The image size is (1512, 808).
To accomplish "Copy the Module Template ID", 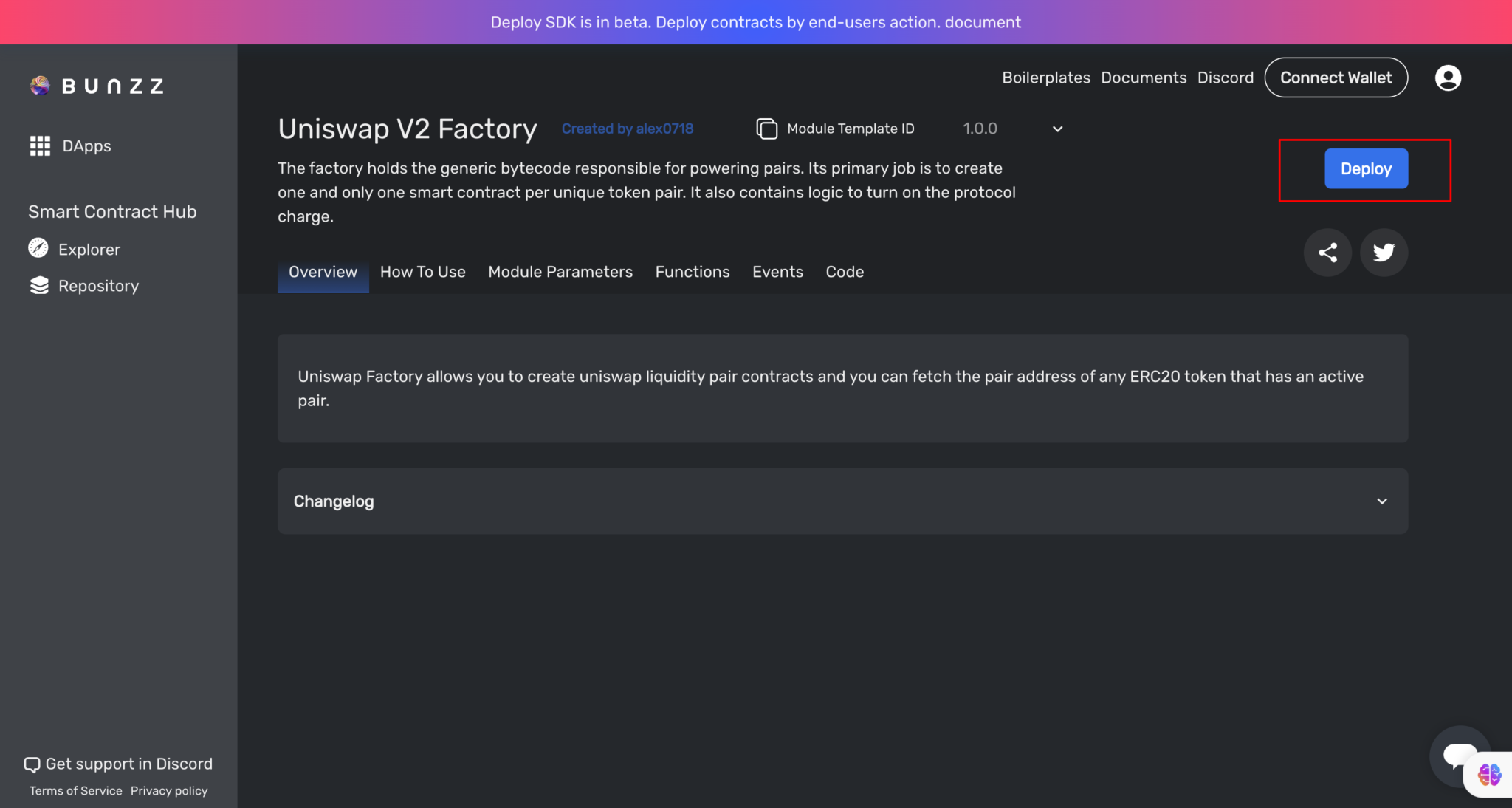I will point(767,128).
